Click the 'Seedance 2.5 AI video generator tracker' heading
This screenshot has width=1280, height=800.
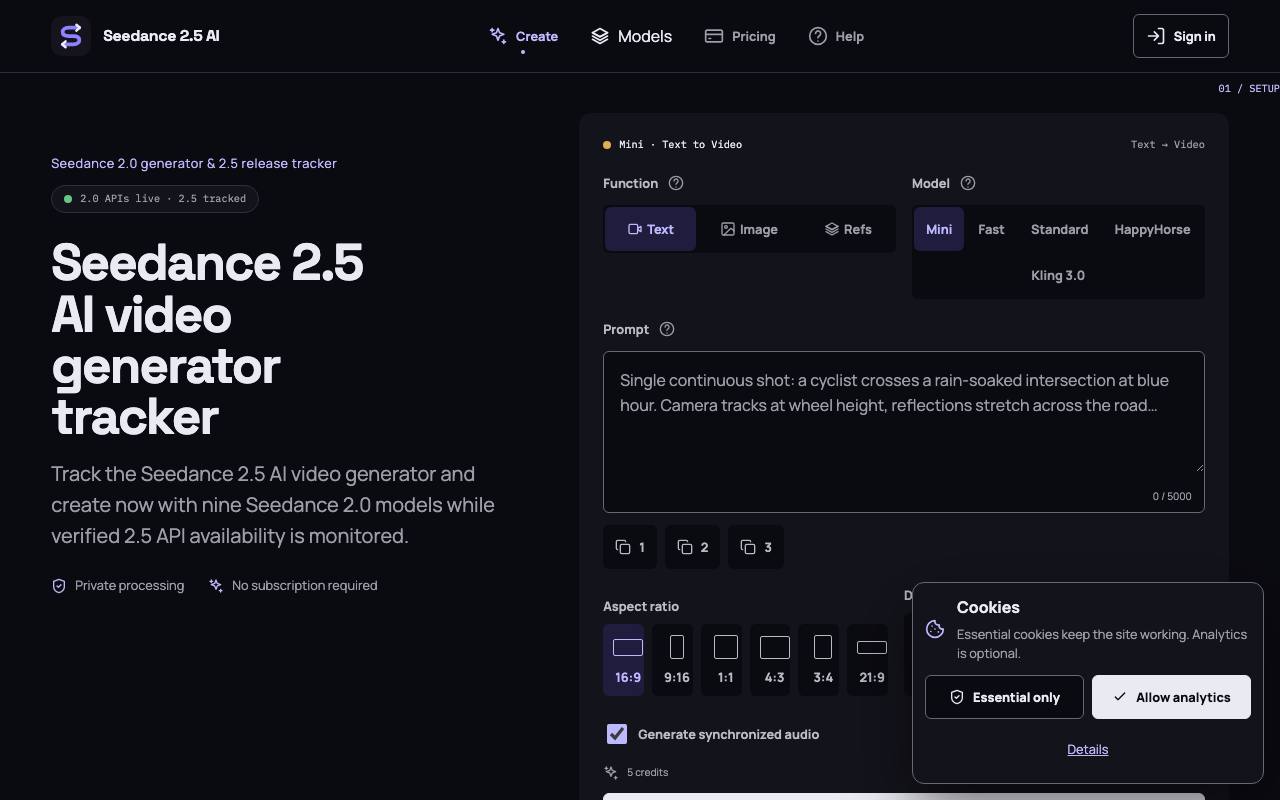207,339
